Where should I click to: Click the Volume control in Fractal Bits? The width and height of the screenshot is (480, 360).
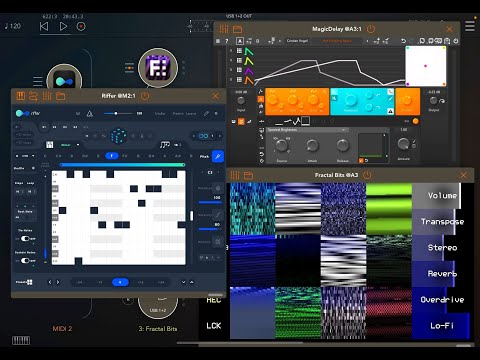click(x=437, y=196)
